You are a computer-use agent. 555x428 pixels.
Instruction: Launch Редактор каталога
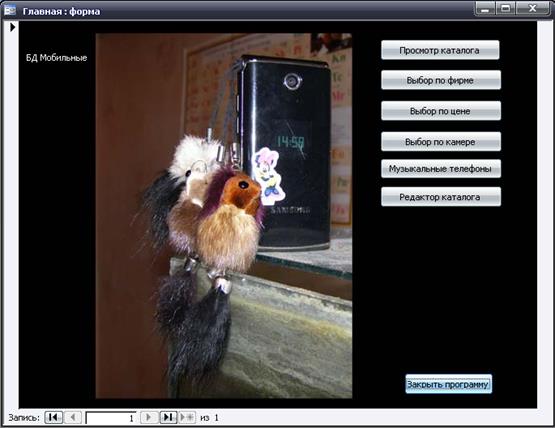click(441, 196)
